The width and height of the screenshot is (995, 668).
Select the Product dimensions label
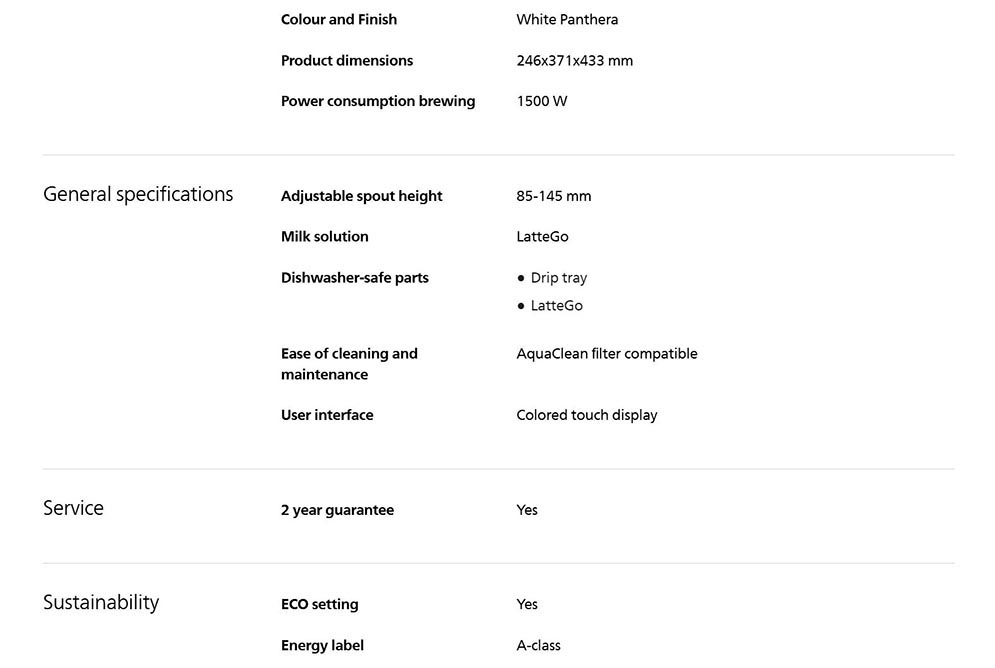tap(347, 60)
